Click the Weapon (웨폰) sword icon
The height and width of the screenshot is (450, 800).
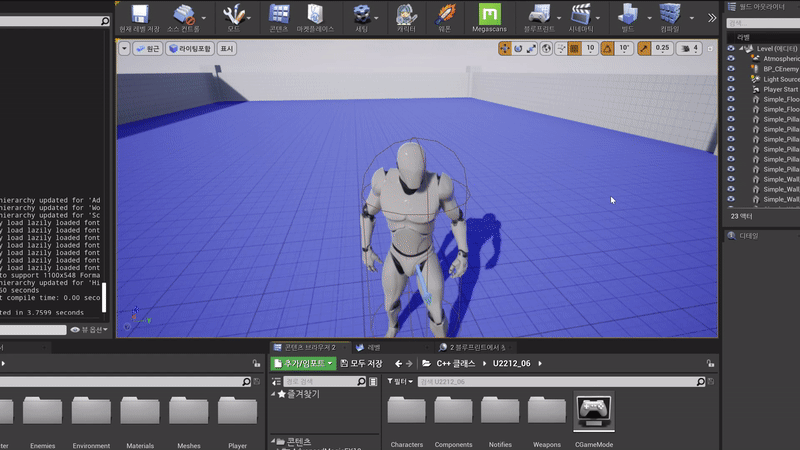[x=445, y=14]
